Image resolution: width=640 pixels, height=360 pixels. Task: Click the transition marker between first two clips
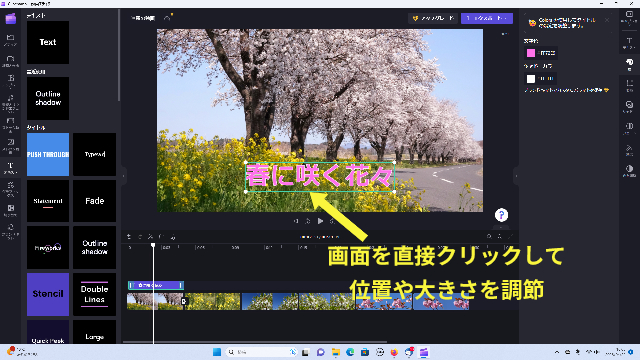(184, 301)
